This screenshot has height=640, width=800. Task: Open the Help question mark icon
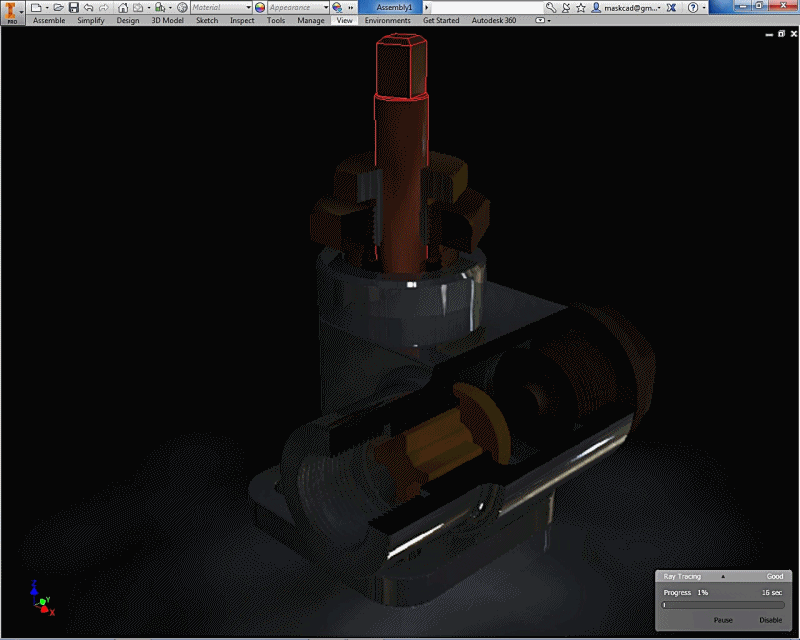coord(693,7)
